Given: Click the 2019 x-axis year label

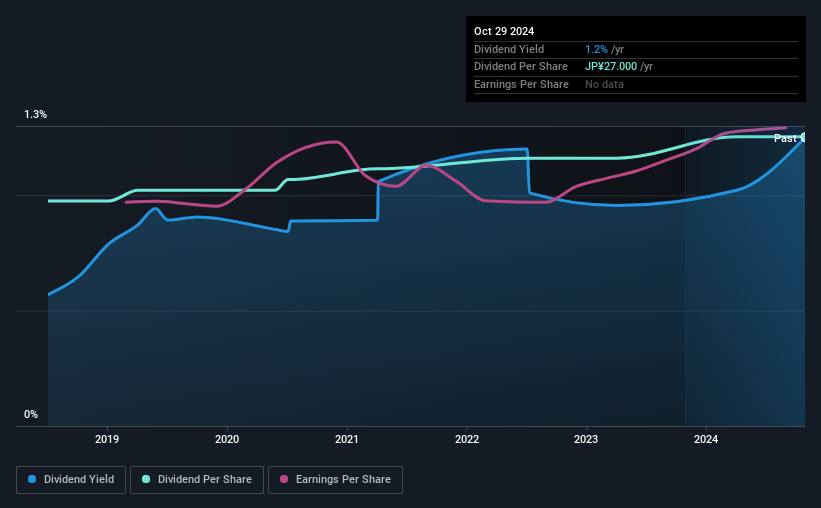Looking at the screenshot, I should coord(107,439).
